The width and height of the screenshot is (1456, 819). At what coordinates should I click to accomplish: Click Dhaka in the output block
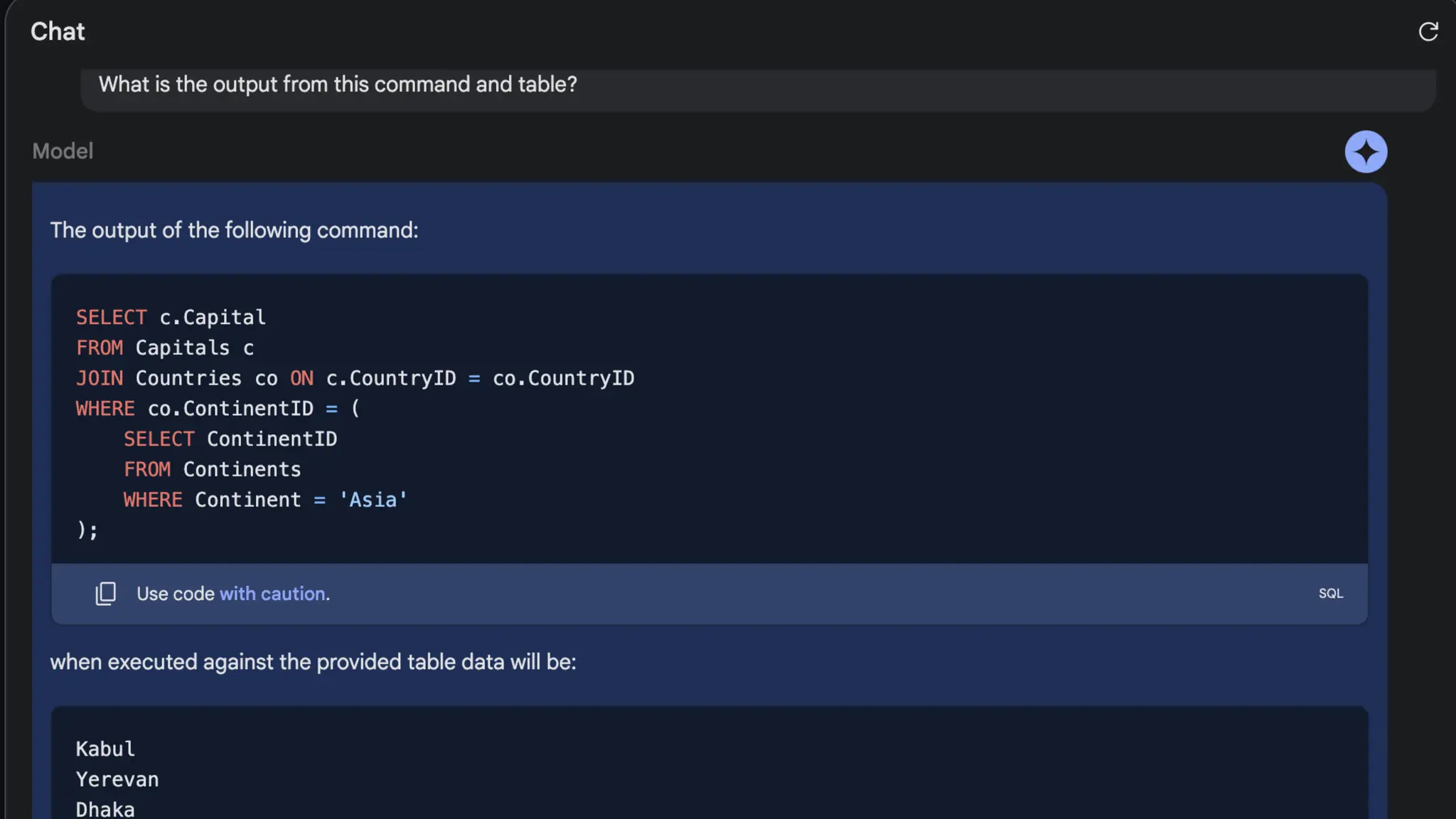[x=105, y=809]
